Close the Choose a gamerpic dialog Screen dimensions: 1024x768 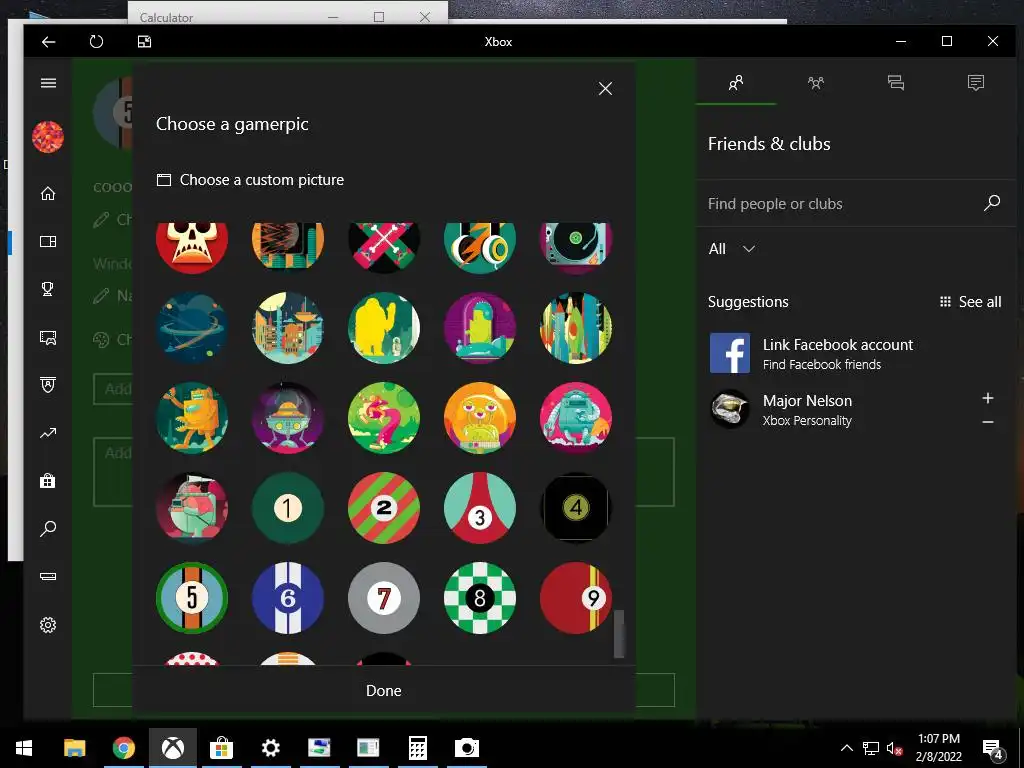(x=605, y=88)
